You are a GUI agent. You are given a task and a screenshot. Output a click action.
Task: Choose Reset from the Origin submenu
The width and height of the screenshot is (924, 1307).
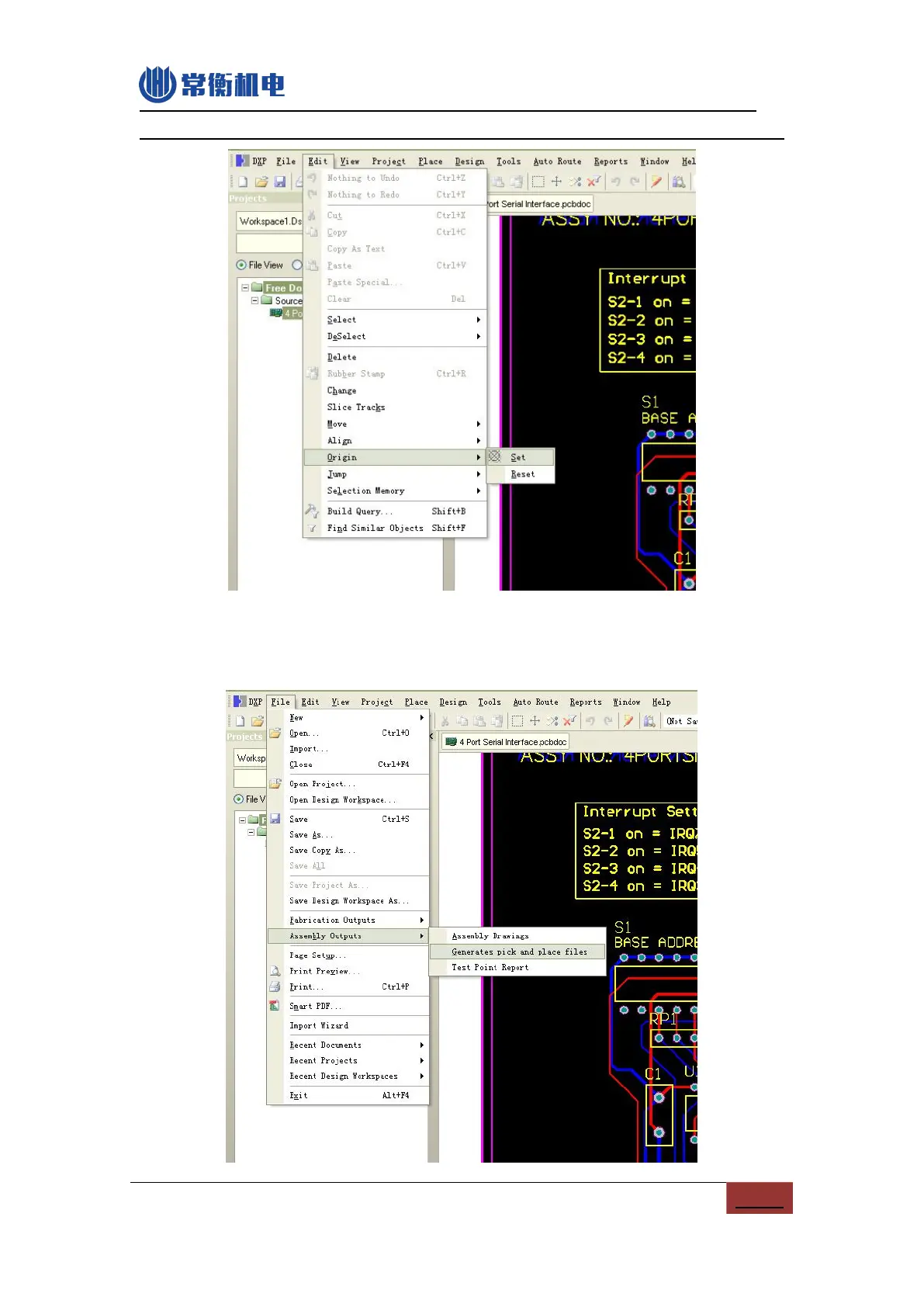[x=521, y=474]
